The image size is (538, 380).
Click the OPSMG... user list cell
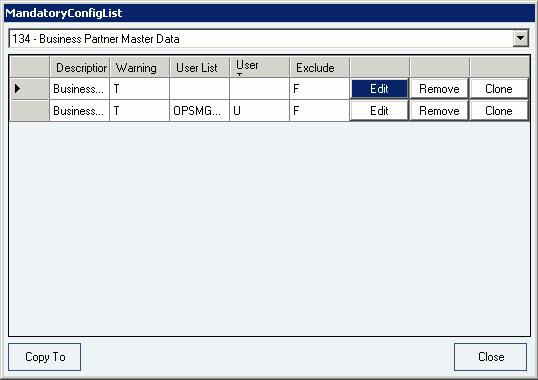point(199,111)
